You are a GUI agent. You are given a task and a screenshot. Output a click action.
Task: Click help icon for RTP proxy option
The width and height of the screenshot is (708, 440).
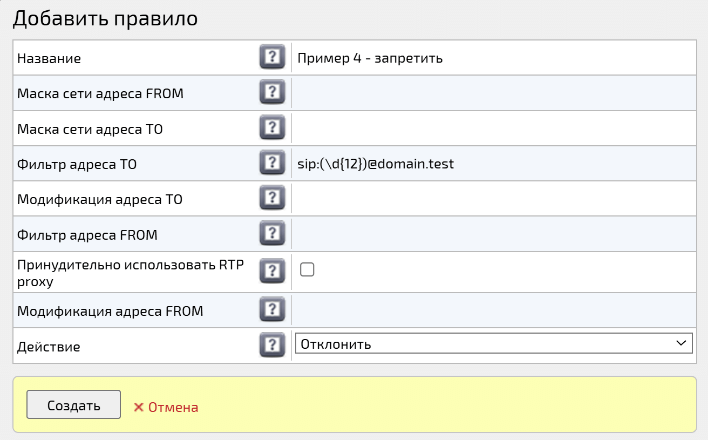[x=271, y=270]
